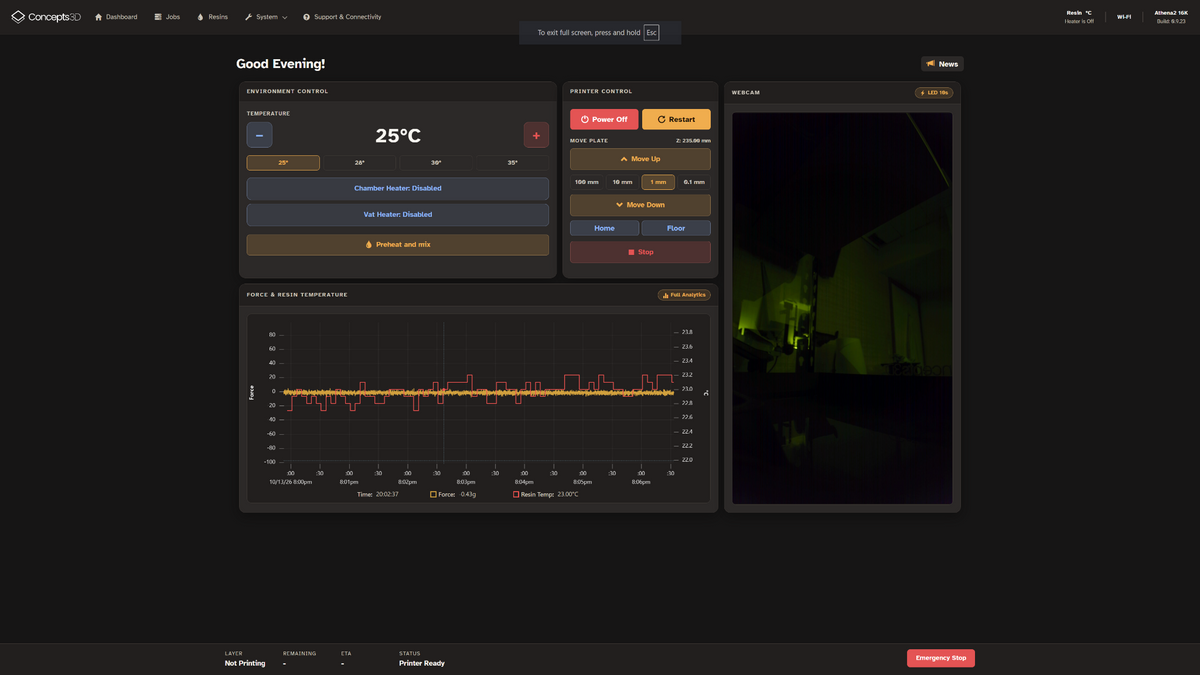Click the Restart button
Screen dimensions: 1200x675
676,119
